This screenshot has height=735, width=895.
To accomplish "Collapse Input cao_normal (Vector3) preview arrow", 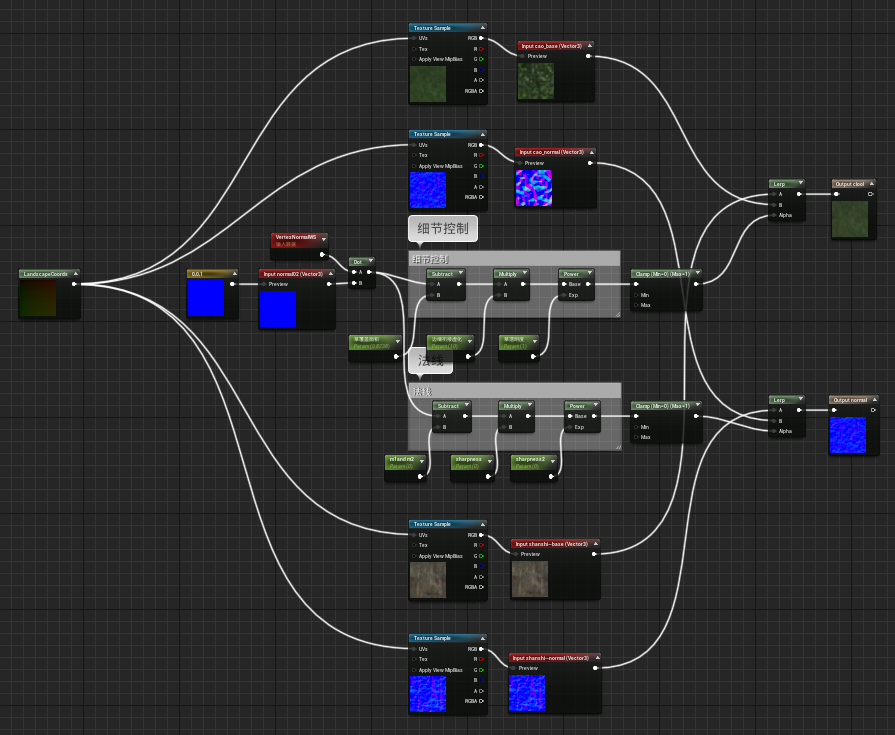I will [591, 152].
